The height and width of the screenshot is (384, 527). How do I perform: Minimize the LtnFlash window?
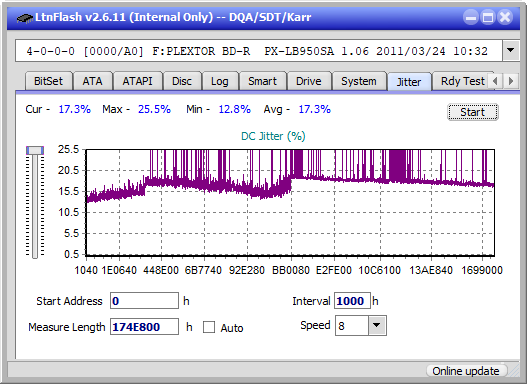[x=471, y=17]
